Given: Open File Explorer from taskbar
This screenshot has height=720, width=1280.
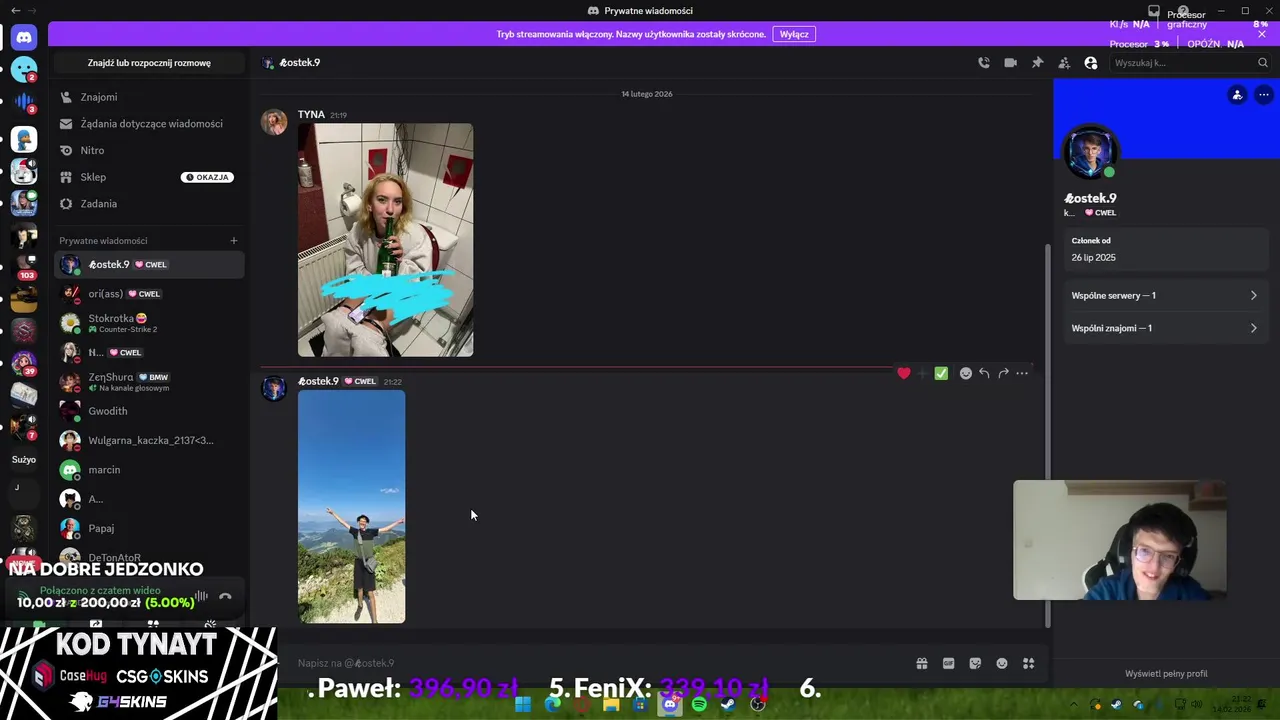Looking at the screenshot, I should click(x=611, y=704).
